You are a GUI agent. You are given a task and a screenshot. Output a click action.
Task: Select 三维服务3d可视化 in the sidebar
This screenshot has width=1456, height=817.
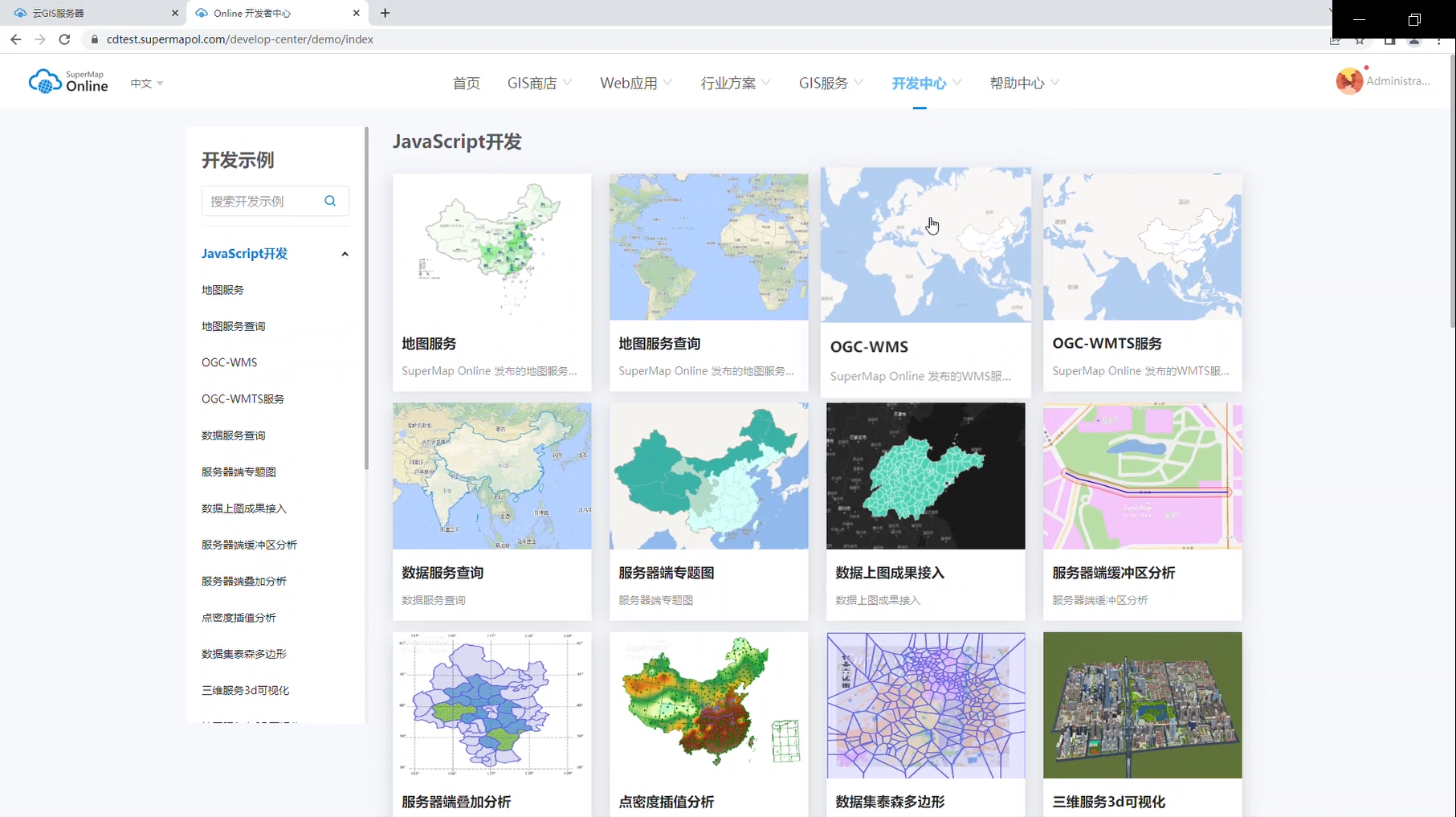click(x=245, y=690)
